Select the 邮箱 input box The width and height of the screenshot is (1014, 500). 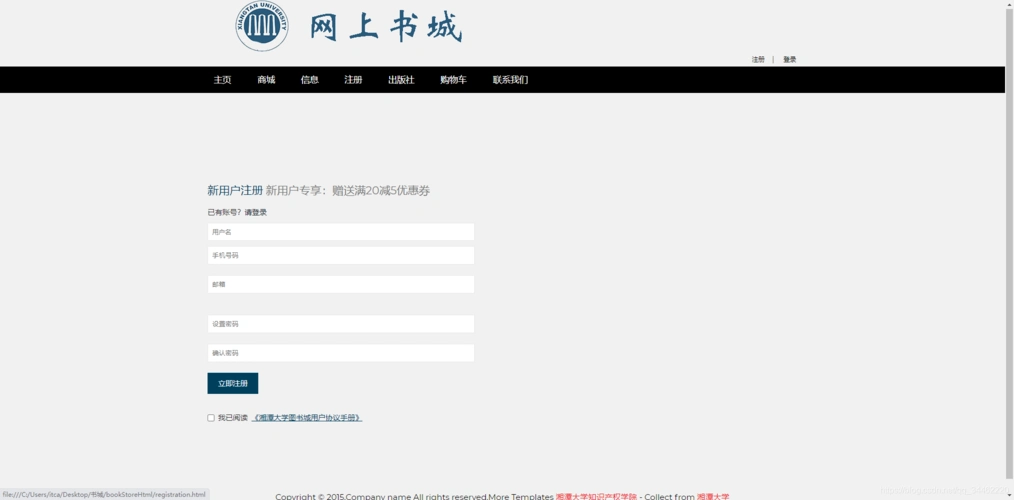(341, 285)
